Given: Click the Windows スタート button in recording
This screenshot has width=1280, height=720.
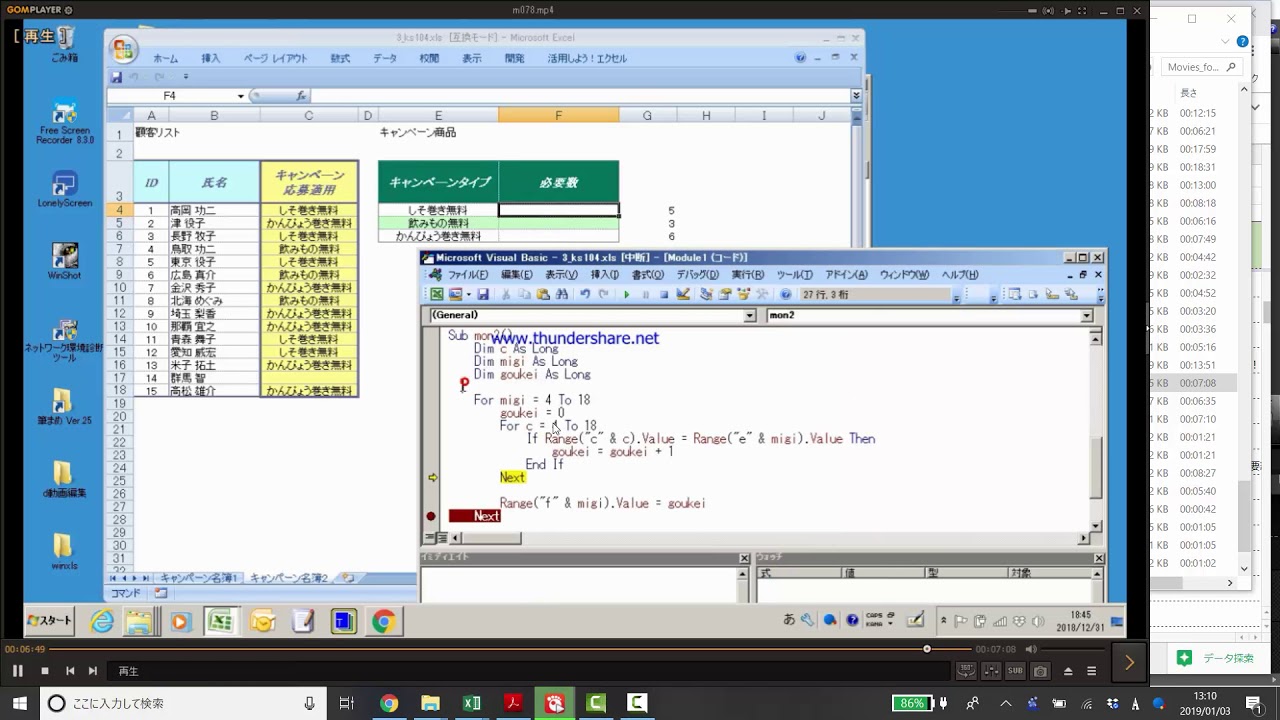Looking at the screenshot, I should (50, 621).
